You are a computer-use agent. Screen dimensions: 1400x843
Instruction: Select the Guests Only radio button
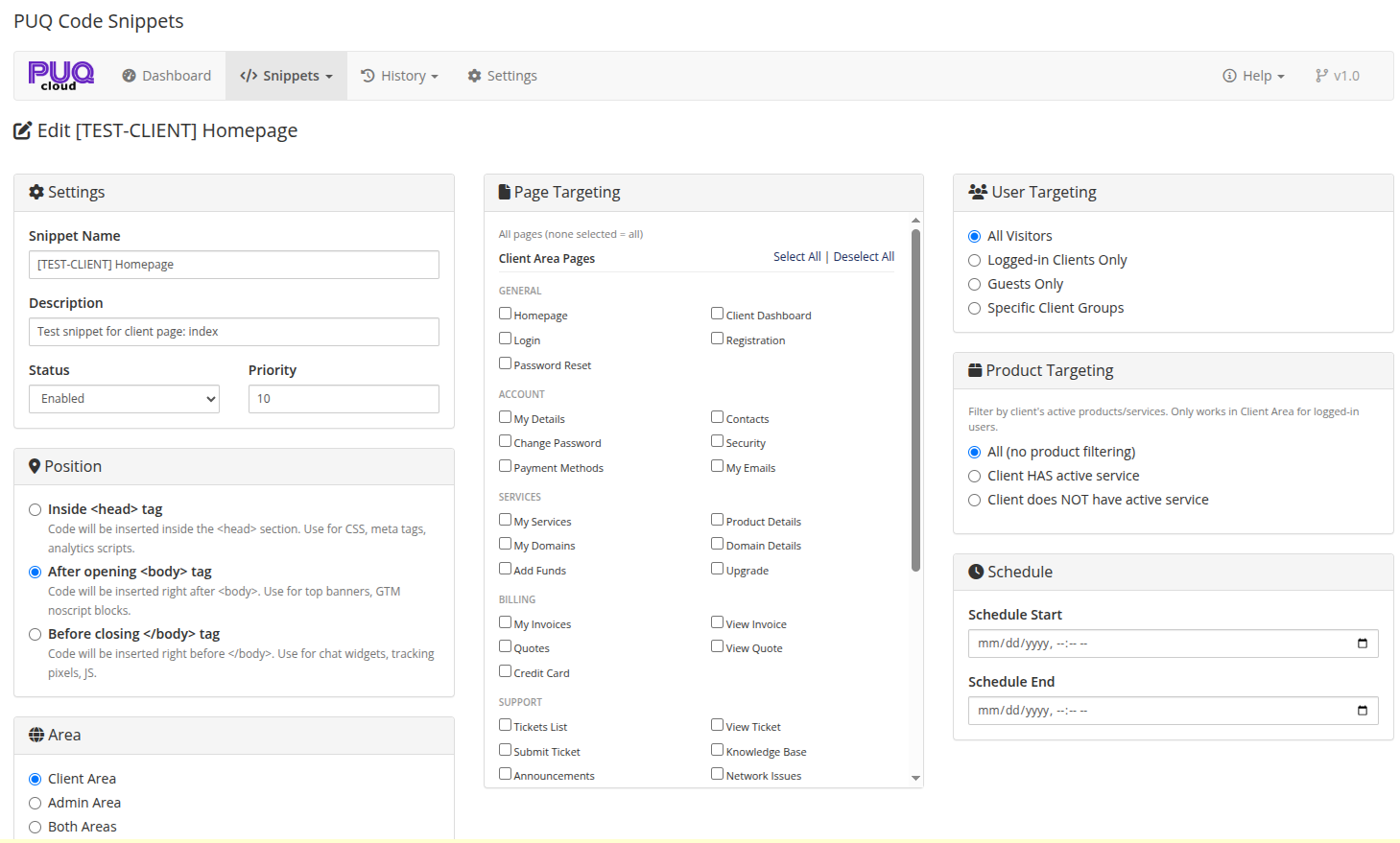click(974, 284)
